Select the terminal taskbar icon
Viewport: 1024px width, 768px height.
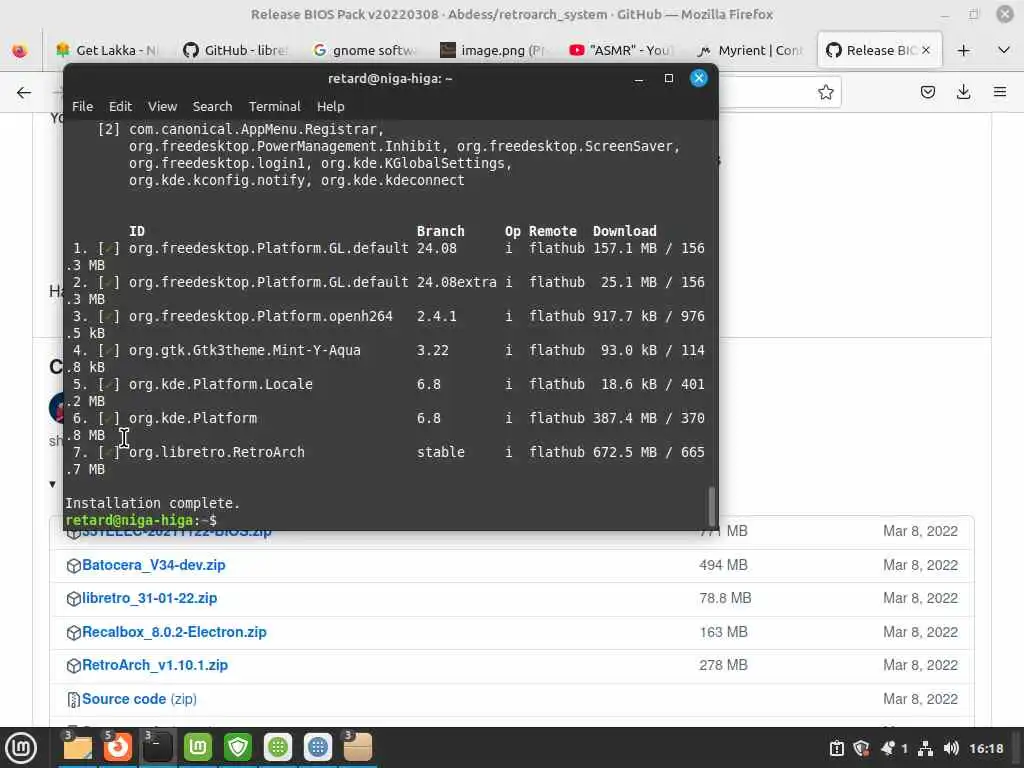pyautogui.click(x=157, y=748)
